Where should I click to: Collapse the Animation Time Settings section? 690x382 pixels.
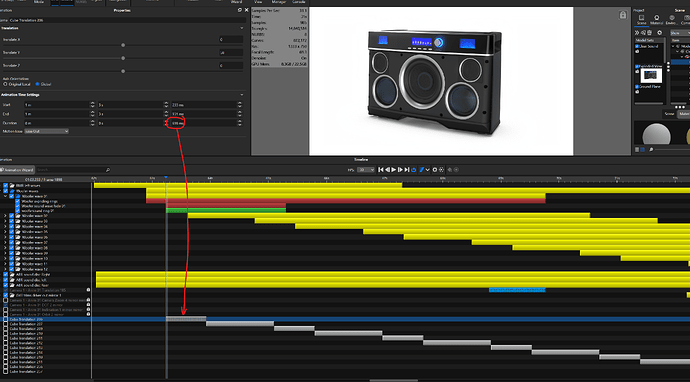(242, 95)
